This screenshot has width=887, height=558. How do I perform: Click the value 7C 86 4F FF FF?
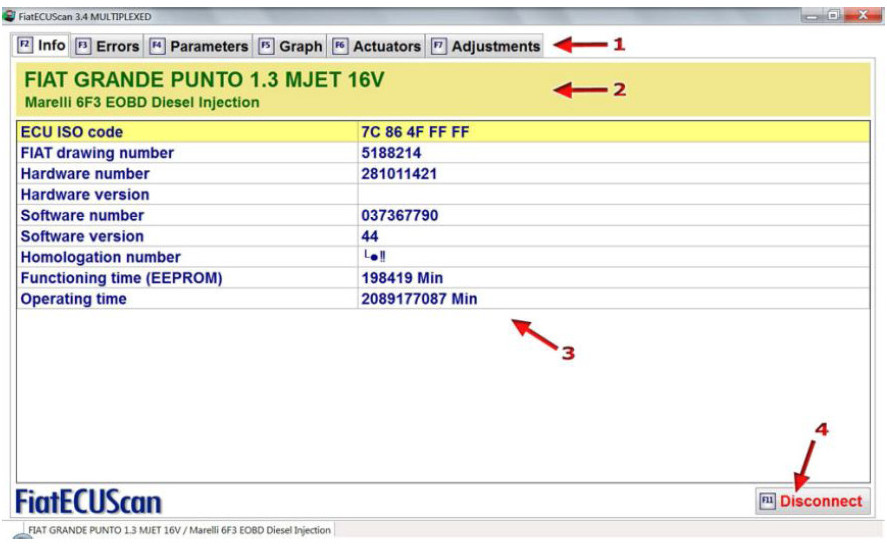tap(415, 132)
